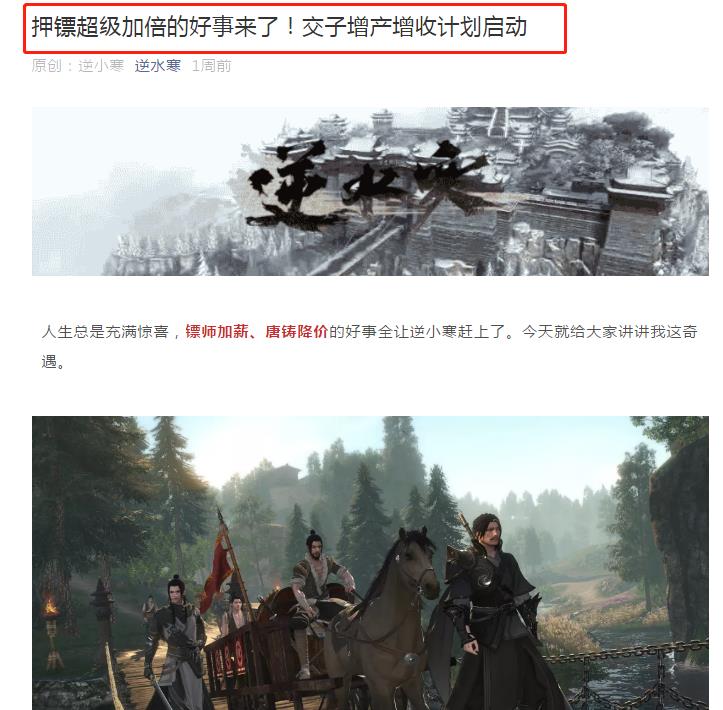Open the 逆水寒 account link
The height and width of the screenshot is (710, 723).
pos(157,66)
